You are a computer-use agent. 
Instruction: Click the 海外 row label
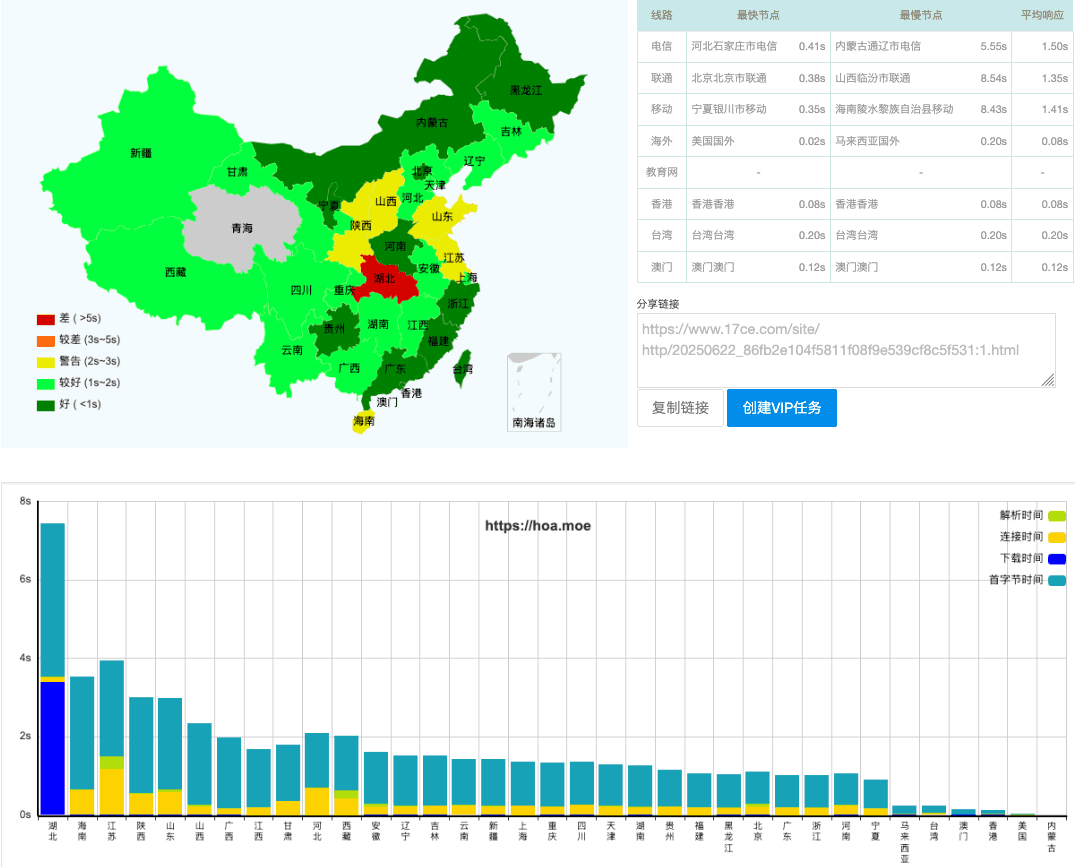(662, 141)
